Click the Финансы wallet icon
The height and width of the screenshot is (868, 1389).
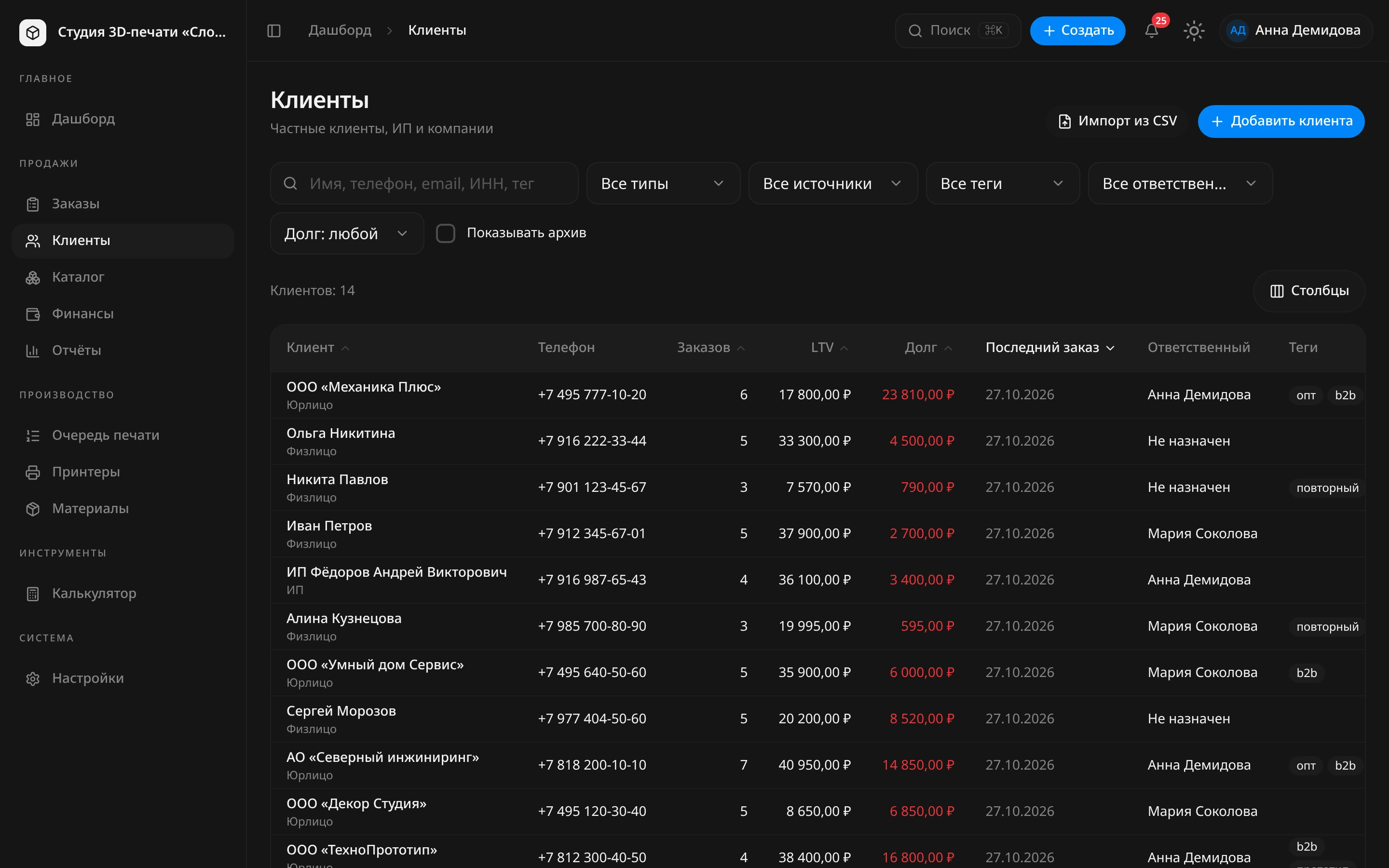coord(33,314)
